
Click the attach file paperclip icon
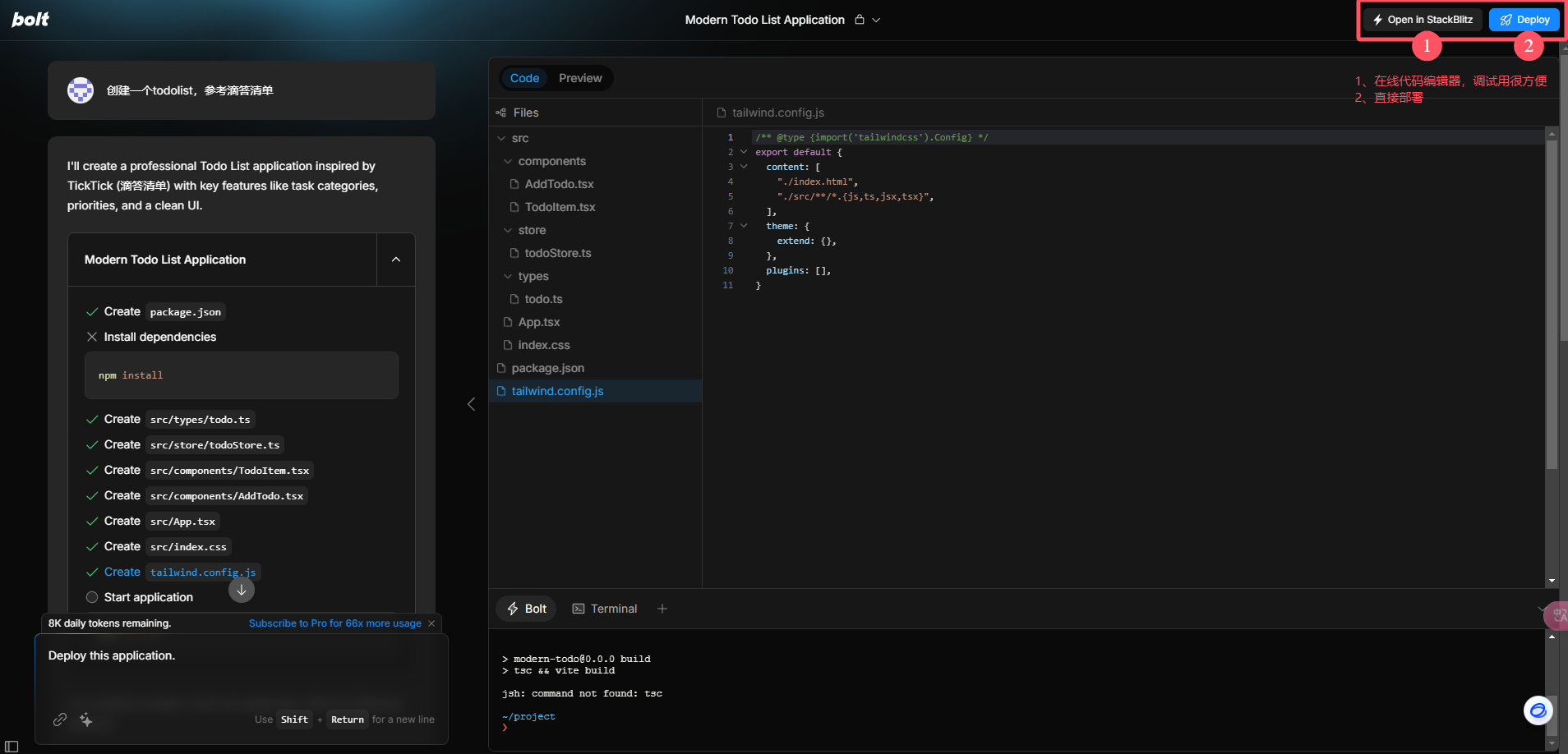[60, 720]
